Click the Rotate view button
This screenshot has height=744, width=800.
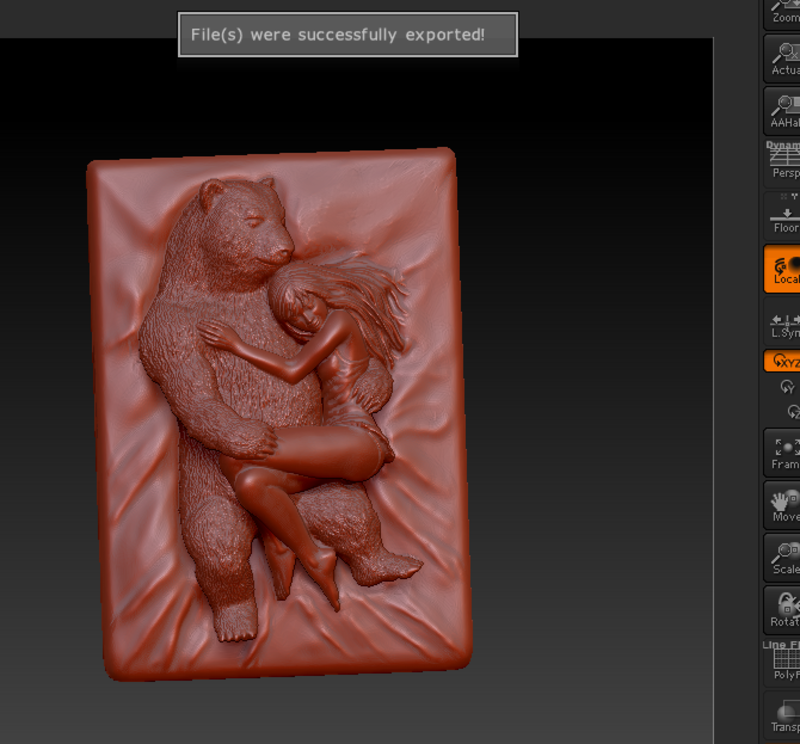[x=782, y=610]
